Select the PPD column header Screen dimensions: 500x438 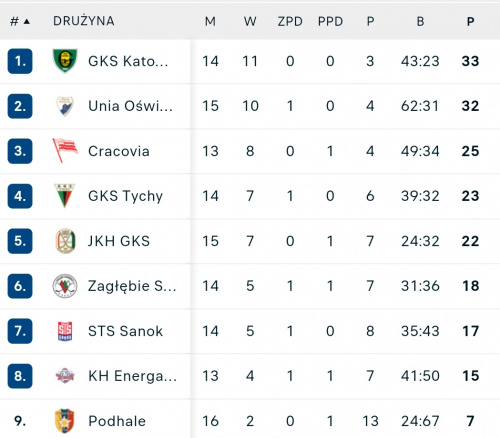(x=330, y=22)
